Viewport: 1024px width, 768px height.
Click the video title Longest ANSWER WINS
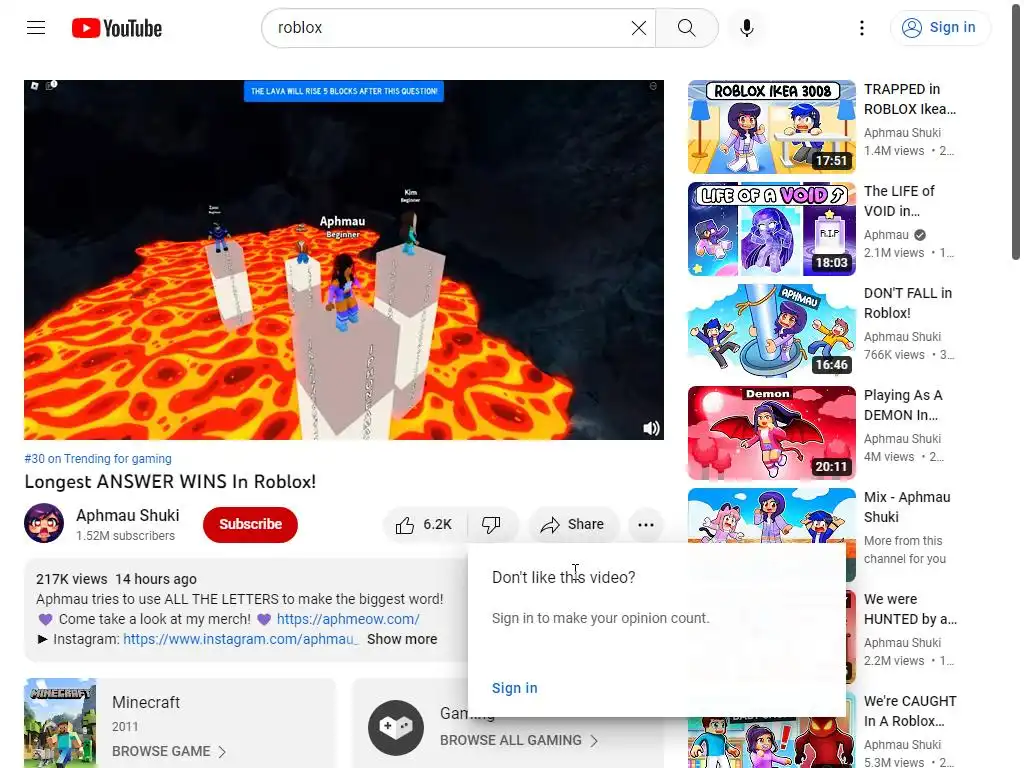(170, 482)
